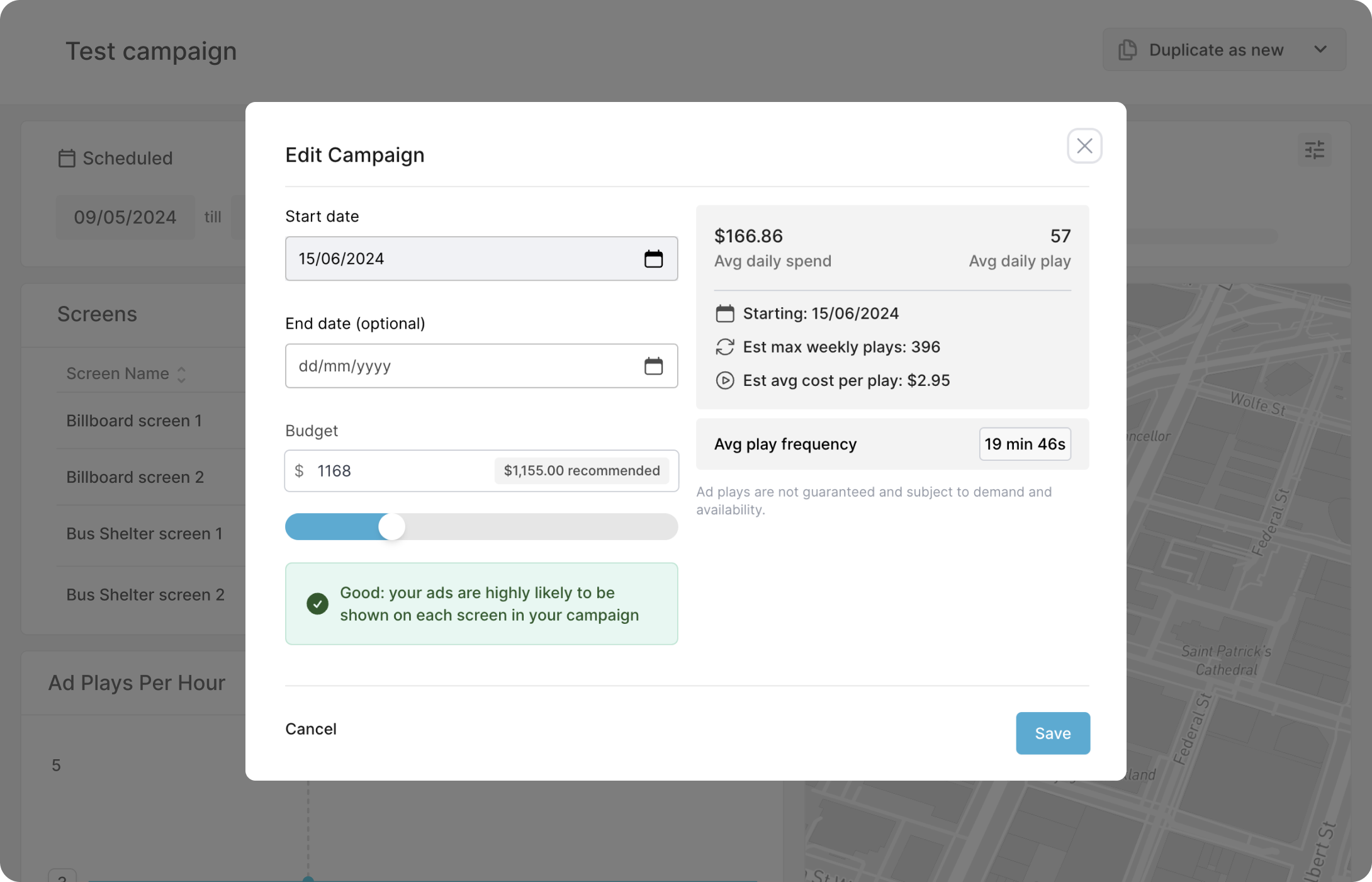Click the green checkmark success icon
This screenshot has width=1372, height=882.
pos(317,604)
